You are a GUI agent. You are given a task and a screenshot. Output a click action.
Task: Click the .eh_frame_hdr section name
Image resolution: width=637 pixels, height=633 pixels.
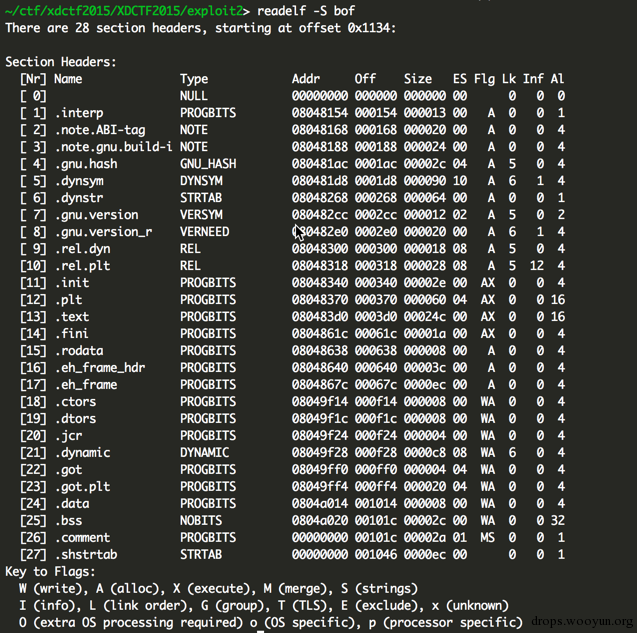click(x=100, y=368)
